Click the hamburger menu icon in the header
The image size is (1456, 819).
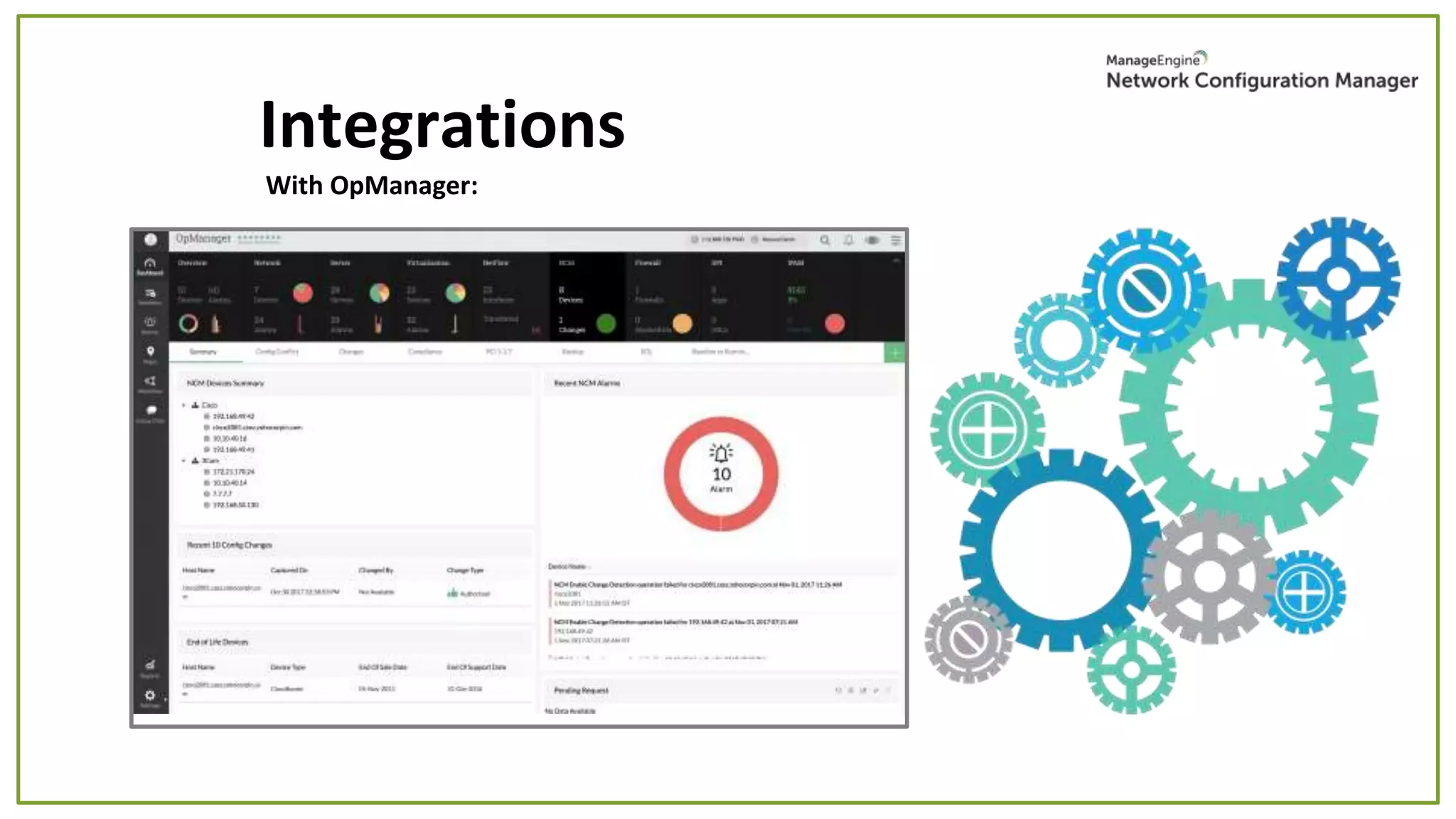pos(896,240)
